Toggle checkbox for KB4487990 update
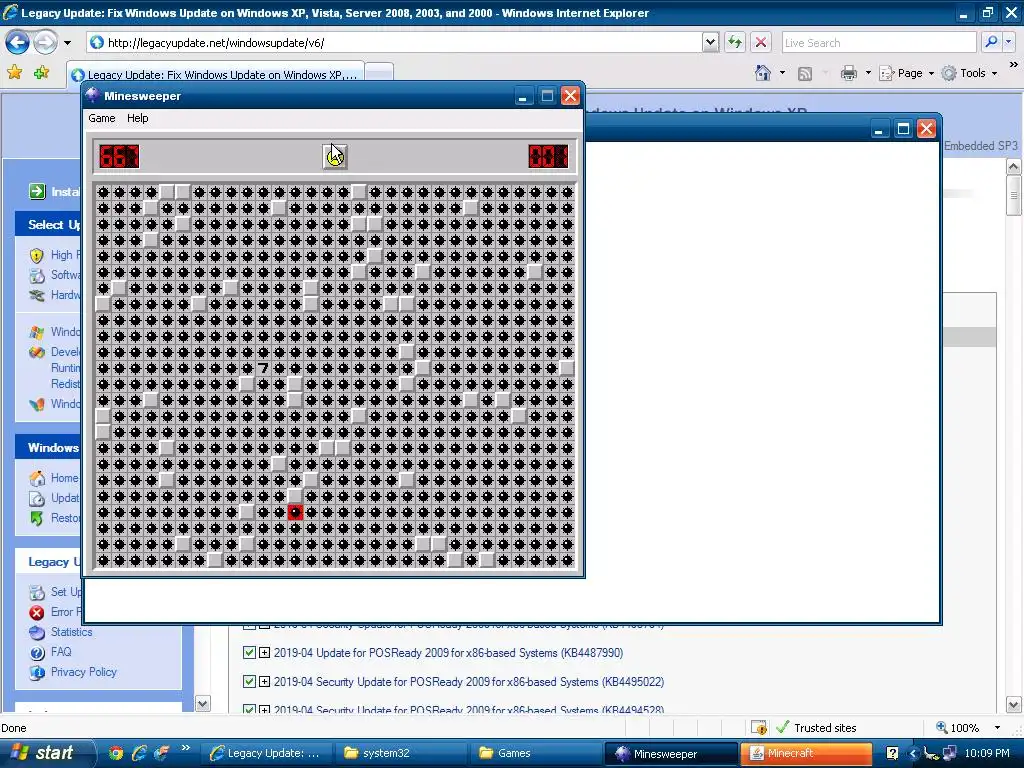 pyautogui.click(x=249, y=652)
